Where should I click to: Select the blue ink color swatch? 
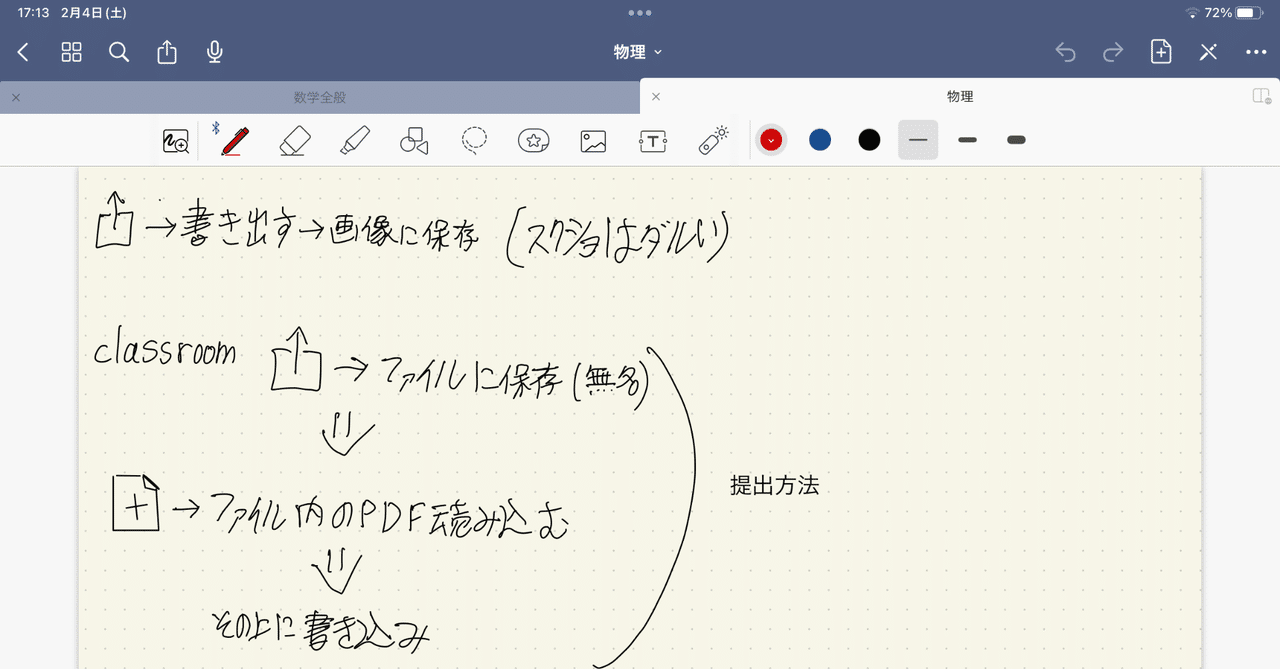point(820,140)
